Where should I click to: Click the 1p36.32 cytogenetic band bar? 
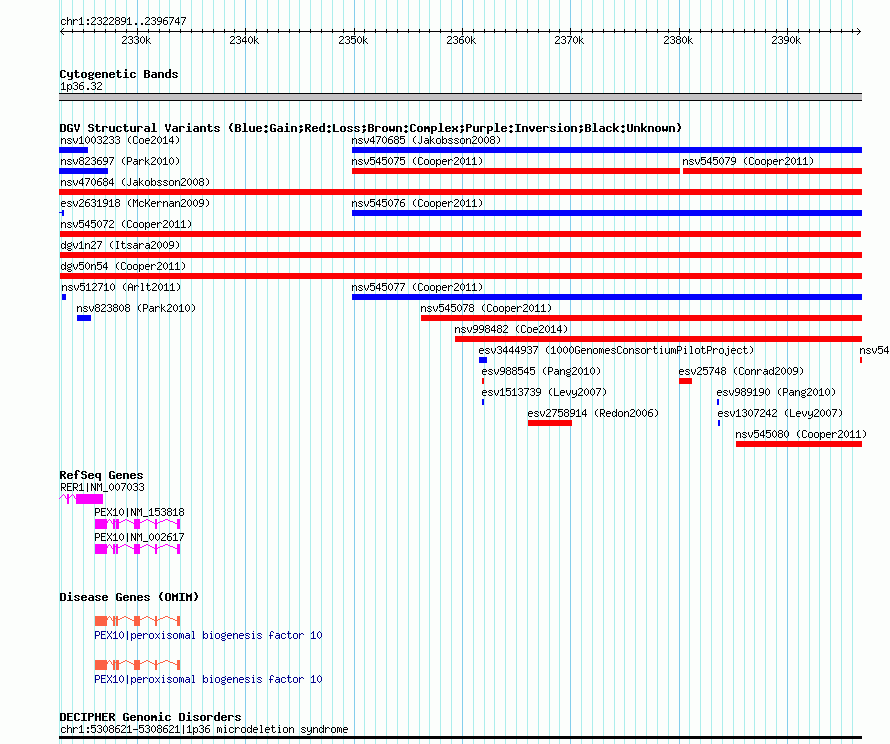pos(460,97)
